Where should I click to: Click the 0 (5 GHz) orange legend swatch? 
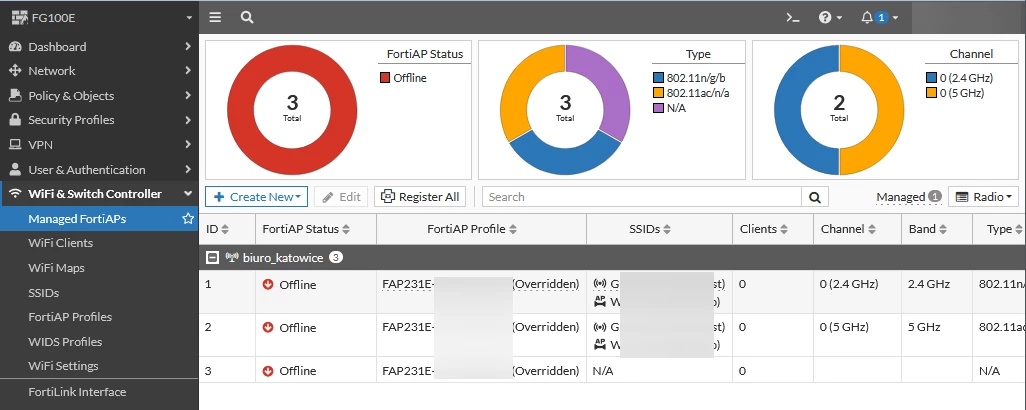[932, 93]
